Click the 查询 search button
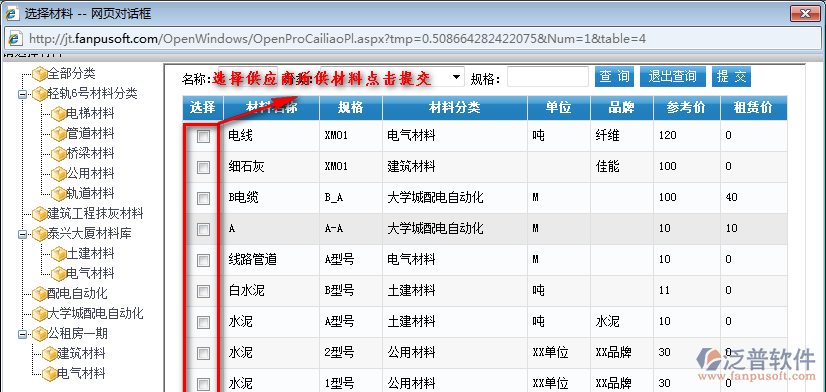Viewport: 826px width, 392px height. [614, 77]
